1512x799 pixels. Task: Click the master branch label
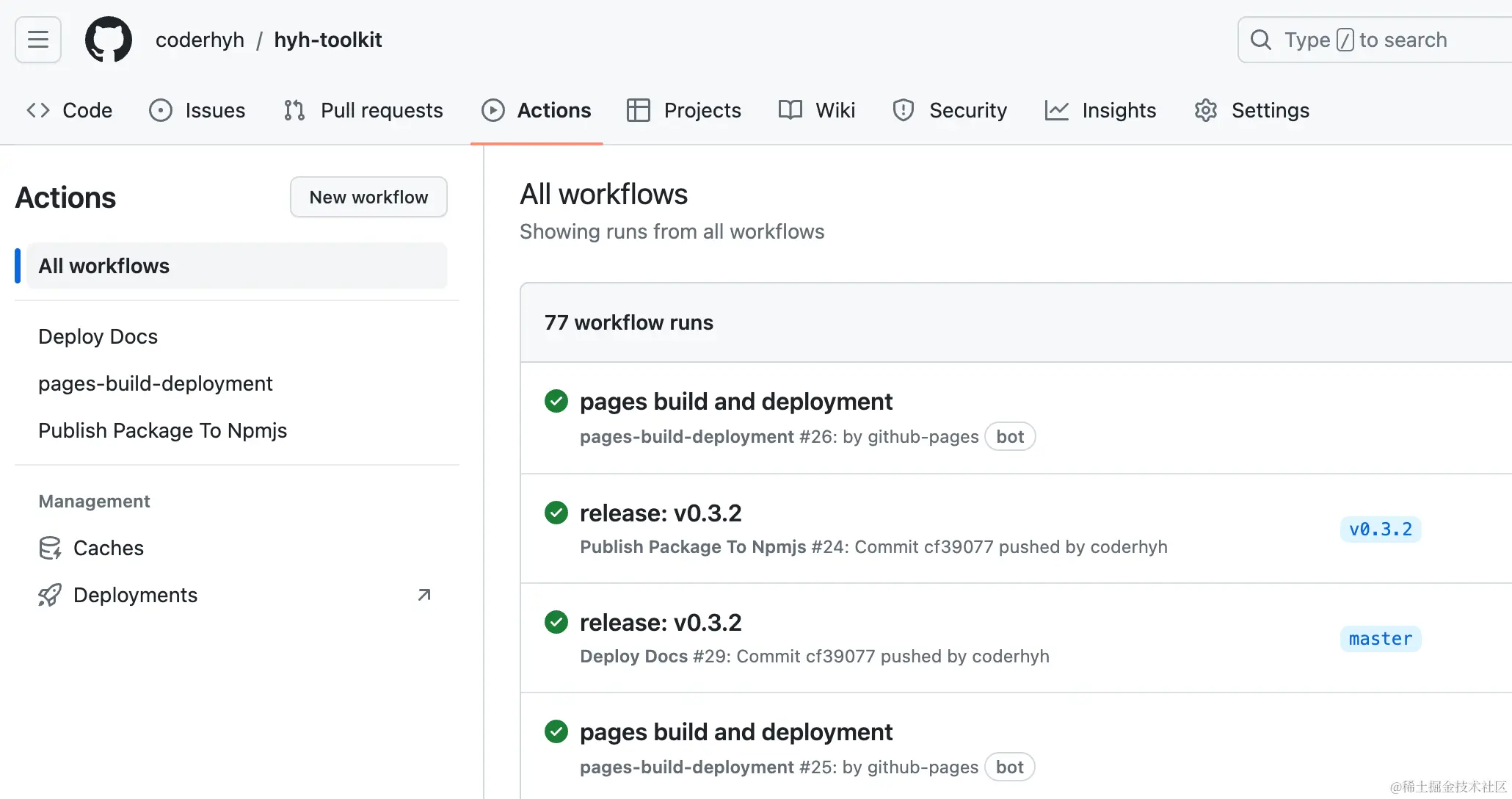coord(1381,639)
